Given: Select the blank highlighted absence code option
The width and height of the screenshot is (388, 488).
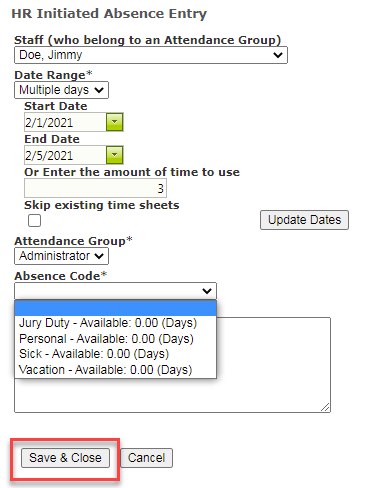Looking at the screenshot, I should point(115,308).
